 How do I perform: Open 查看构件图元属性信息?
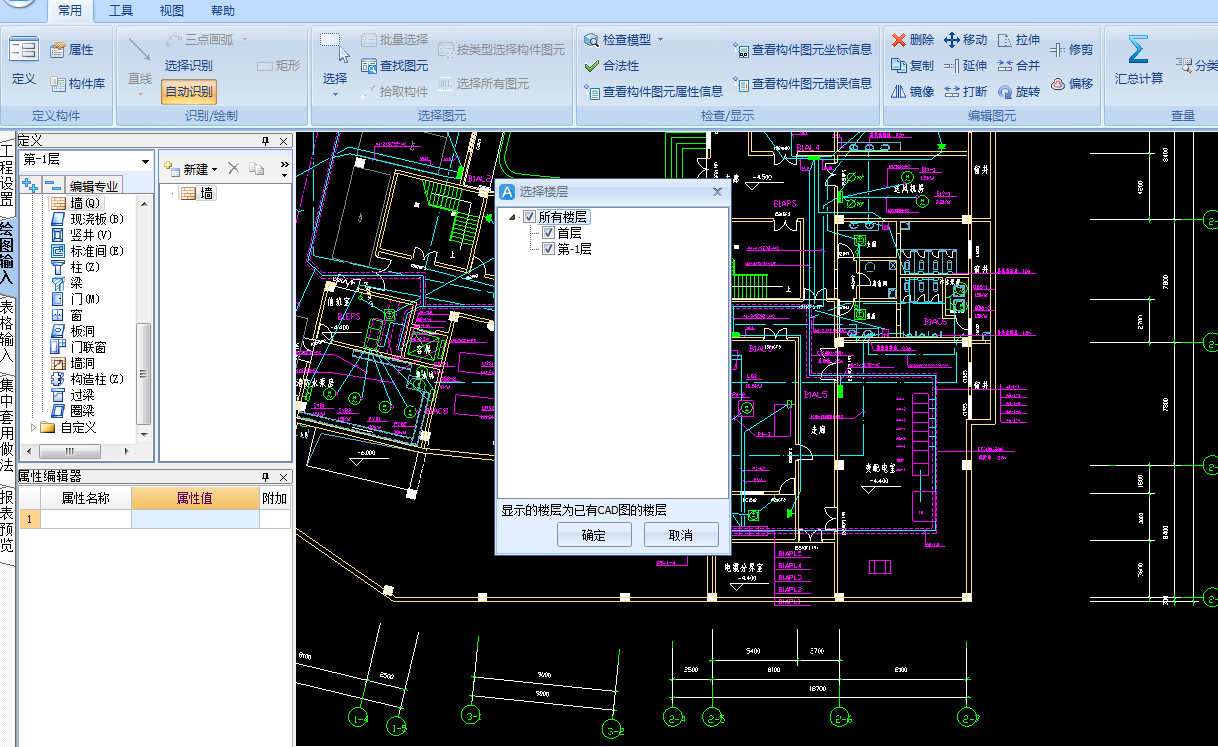pos(654,91)
